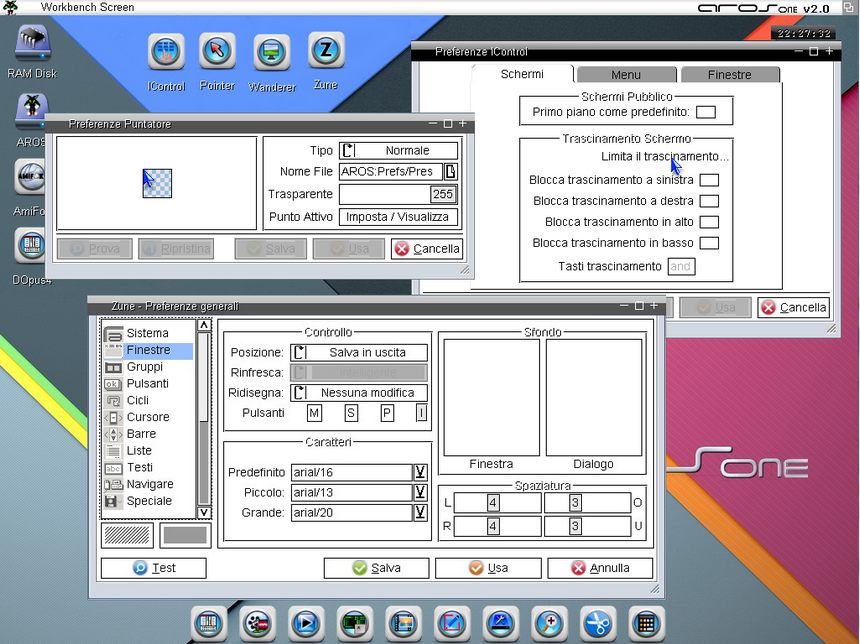Open the IControl desktop icon

tap(166, 52)
